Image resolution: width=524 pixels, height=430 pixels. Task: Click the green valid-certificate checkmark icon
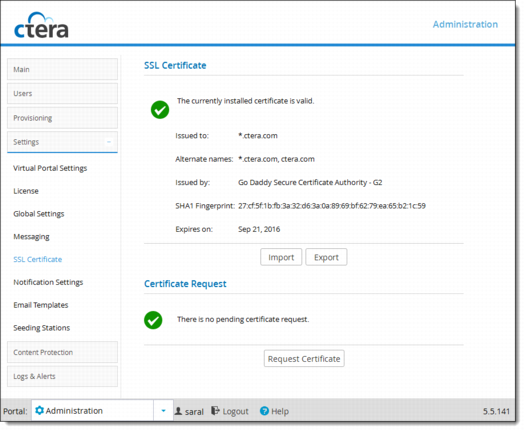click(160, 110)
